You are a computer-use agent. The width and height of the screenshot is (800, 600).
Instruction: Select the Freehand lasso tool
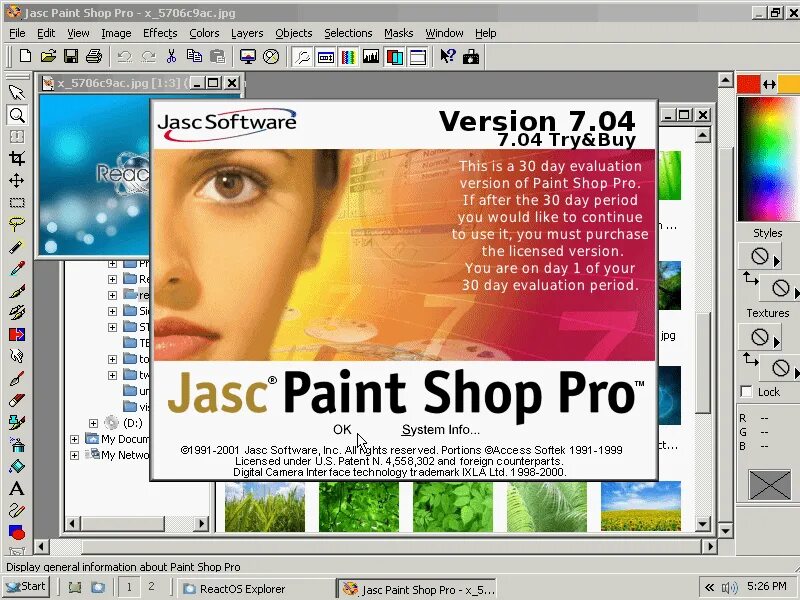(17, 224)
